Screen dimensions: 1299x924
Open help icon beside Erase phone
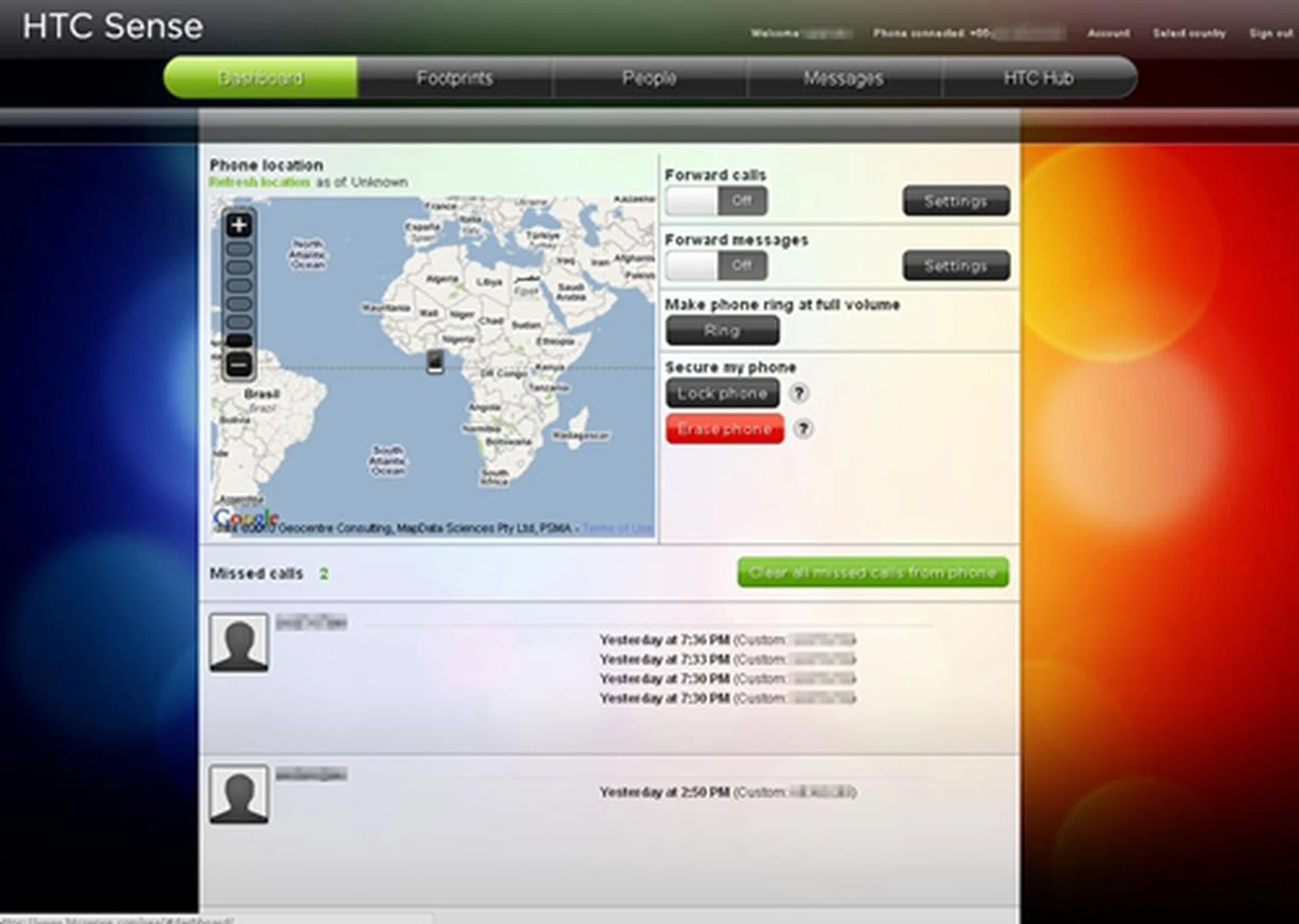[x=802, y=429]
